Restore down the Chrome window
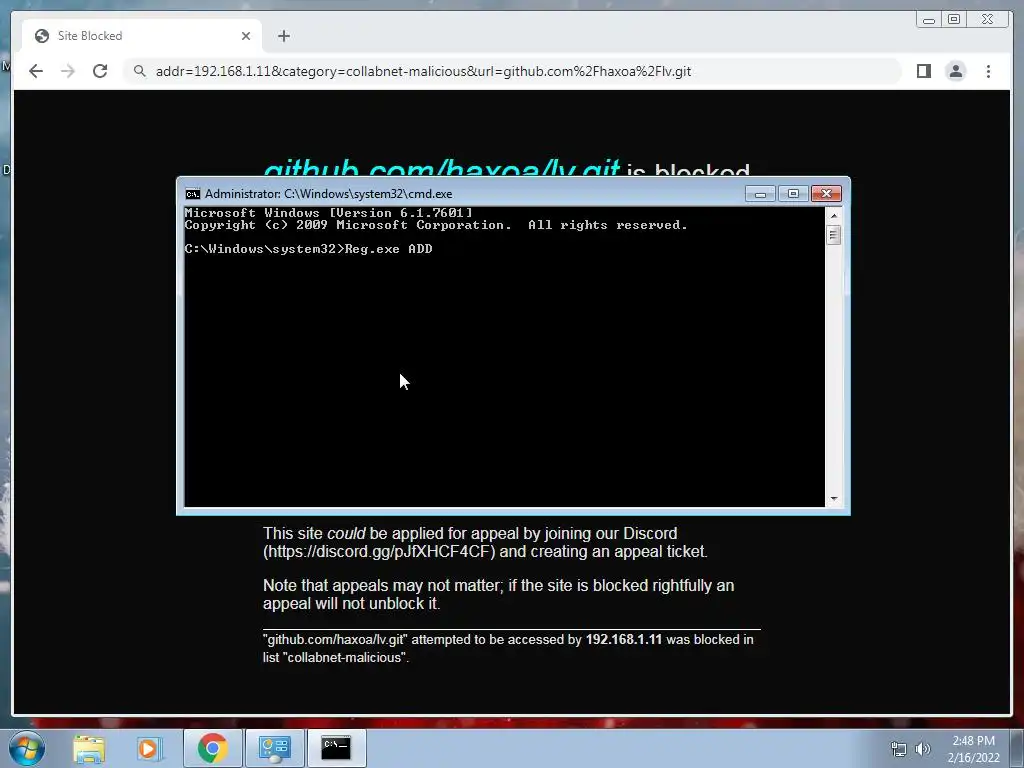The image size is (1024, 768). pyautogui.click(x=954, y=20)
